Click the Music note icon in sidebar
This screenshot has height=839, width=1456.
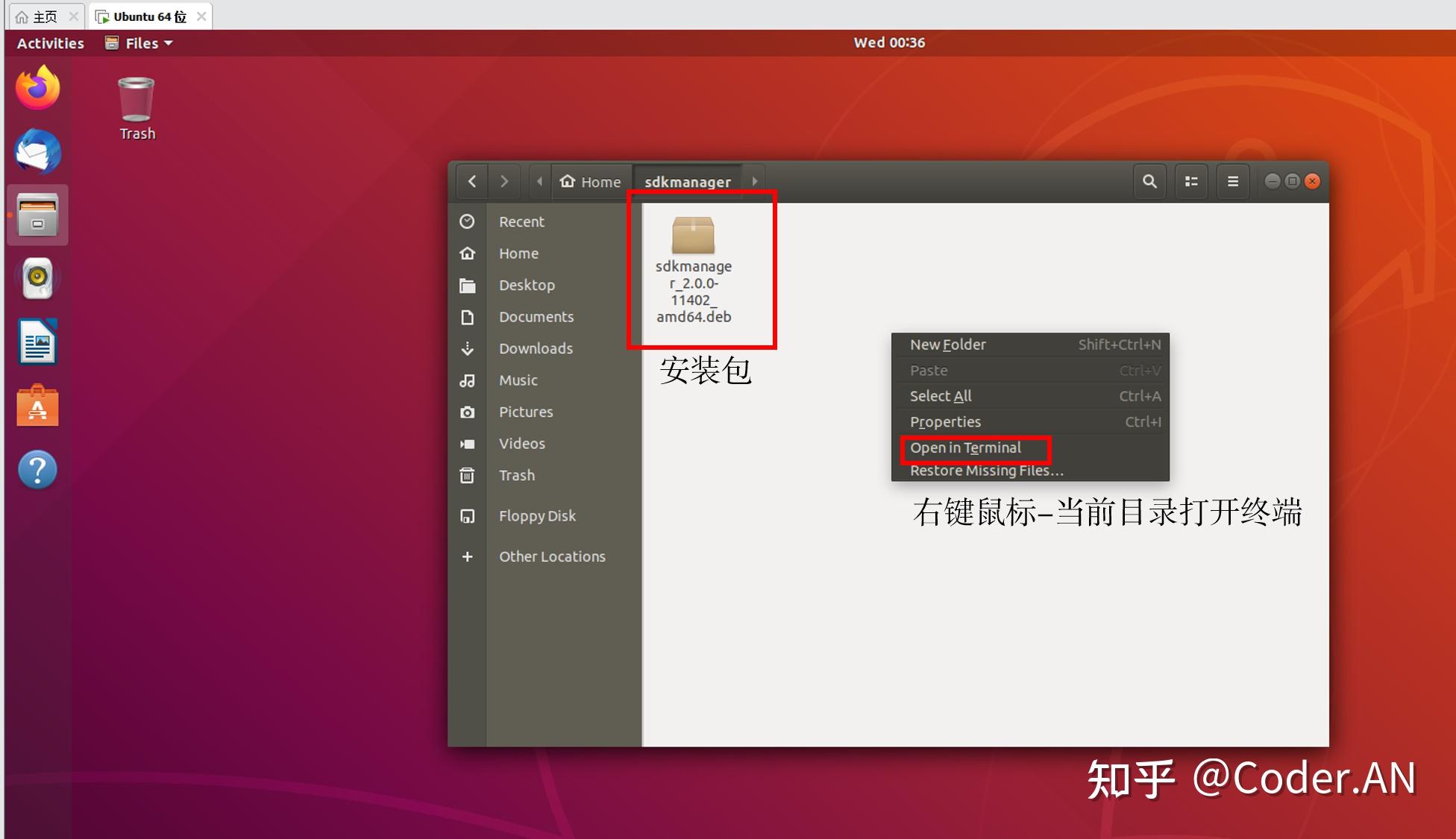467,380
